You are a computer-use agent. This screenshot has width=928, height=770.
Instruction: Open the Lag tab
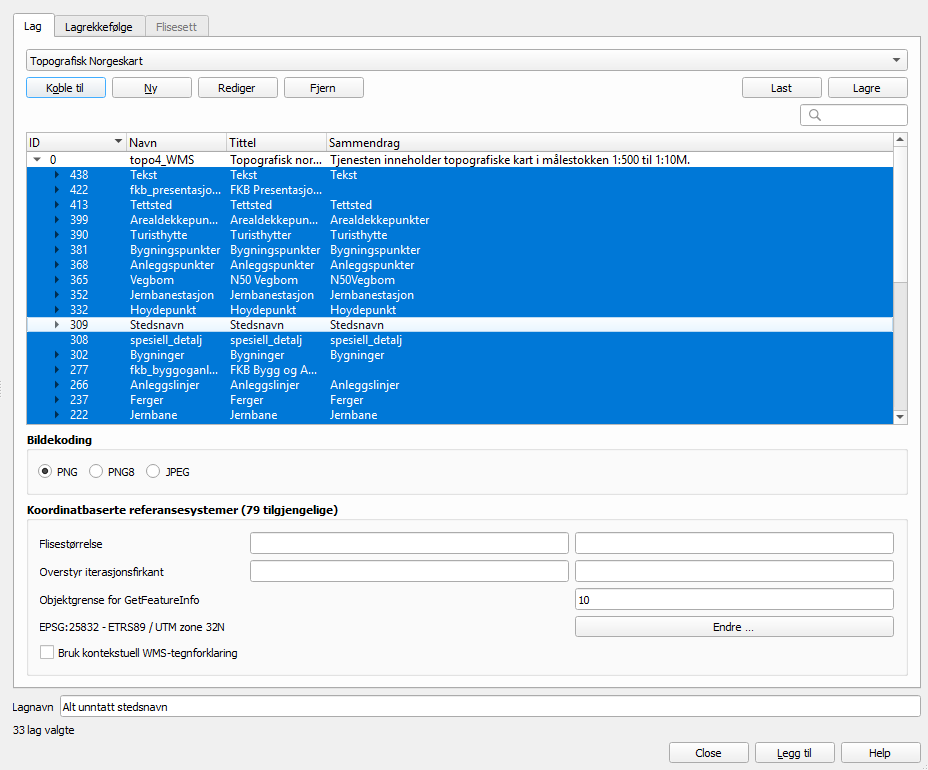33,27
